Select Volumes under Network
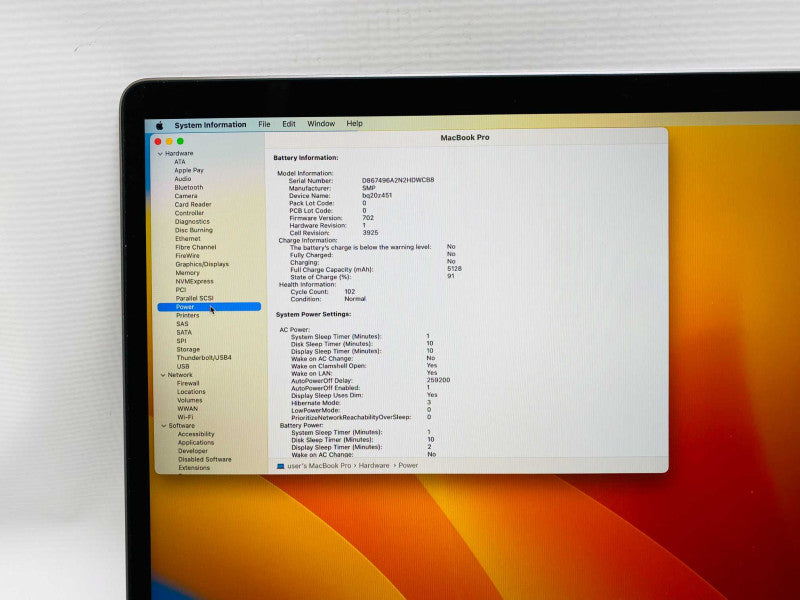800x600 pixels. coord(190,401)
